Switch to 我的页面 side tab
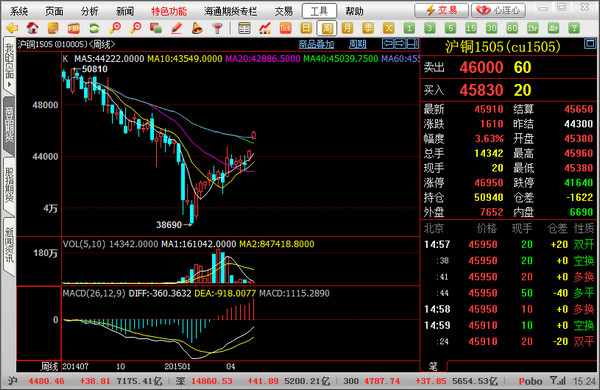600x390 pixels. coord(9,65)
